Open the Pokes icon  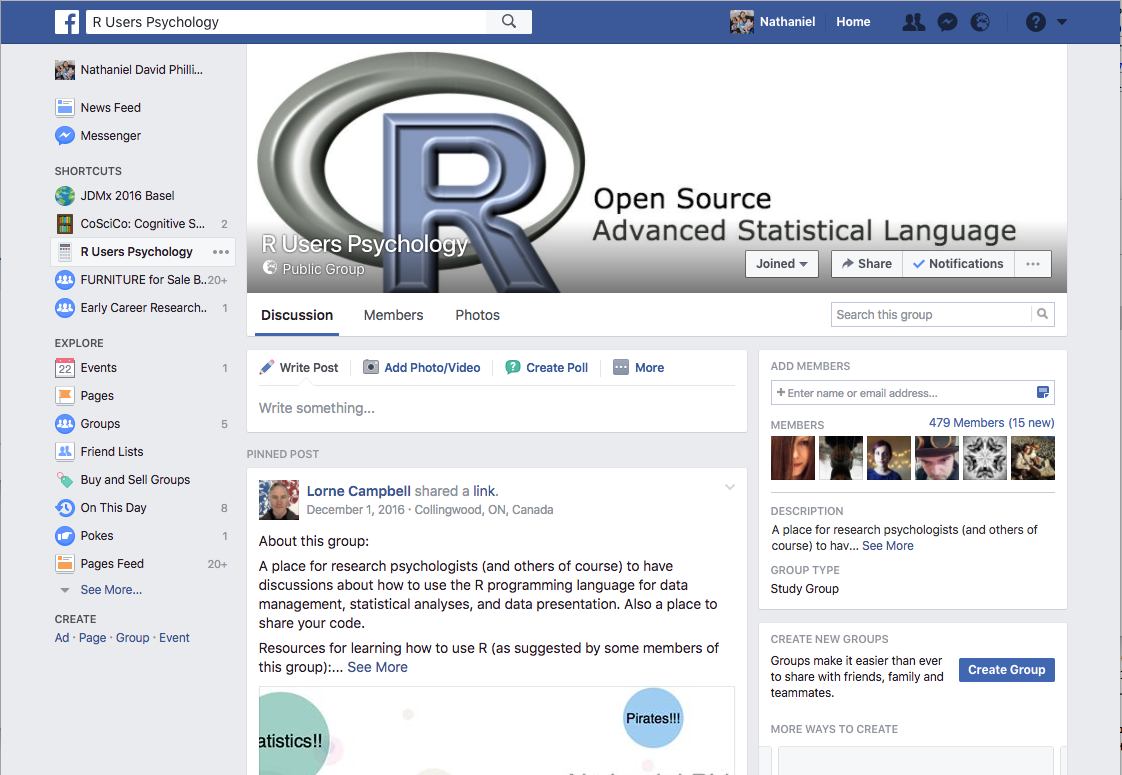tap(65, 535)
